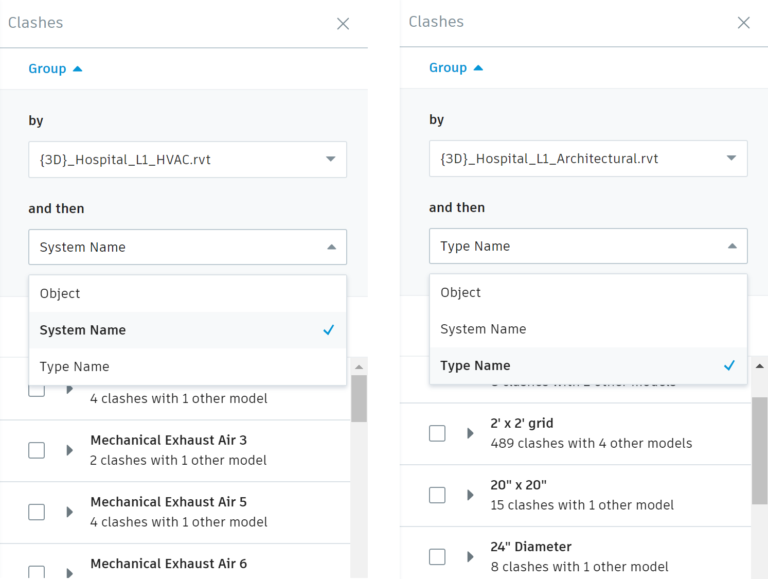Check the 2' x 2' grid checkbox
The width and height of the screenshot is (768, 579).
point(437,433)
